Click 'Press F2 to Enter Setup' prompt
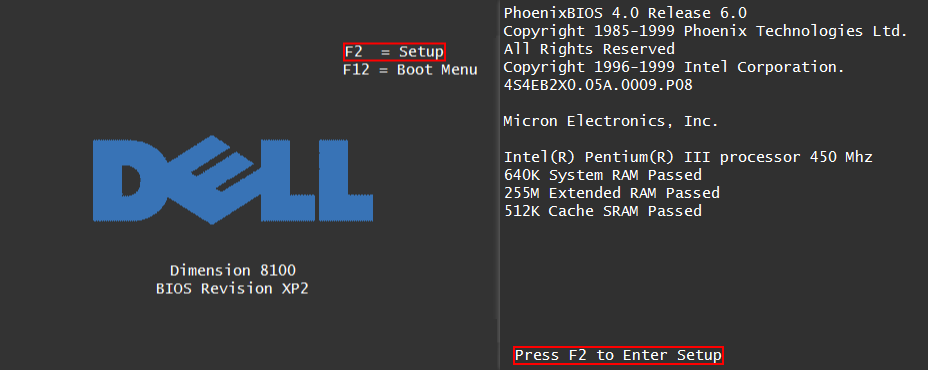Image resolution: width=928 pixels, height=370 pixels. 618,355
